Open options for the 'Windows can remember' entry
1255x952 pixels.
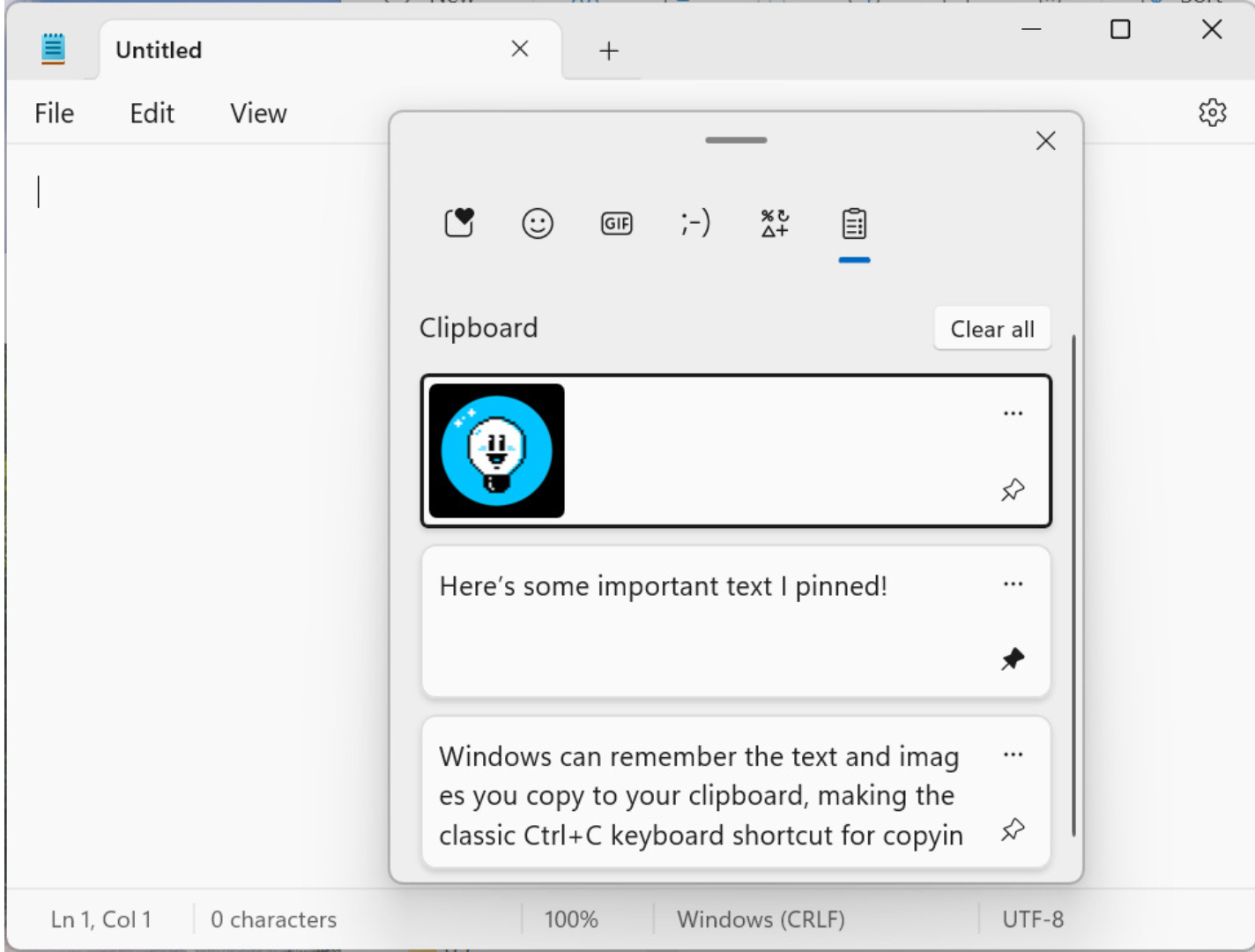point(1014,755)
